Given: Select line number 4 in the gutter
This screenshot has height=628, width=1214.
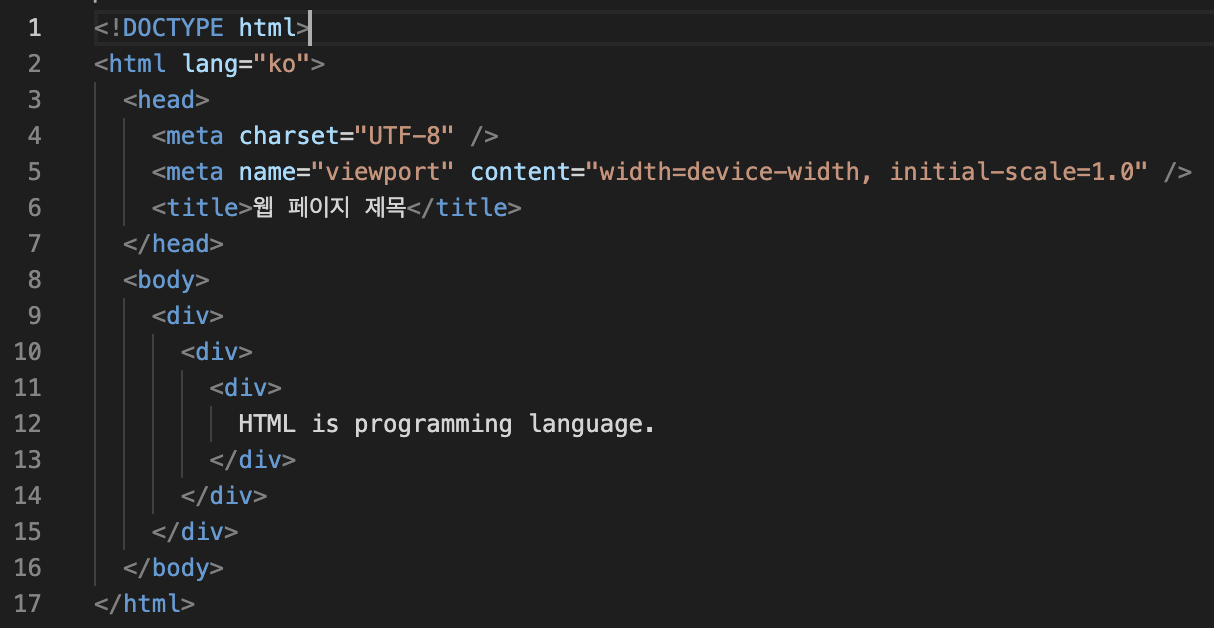Looking at the screenshot, I should coord(35,136).
